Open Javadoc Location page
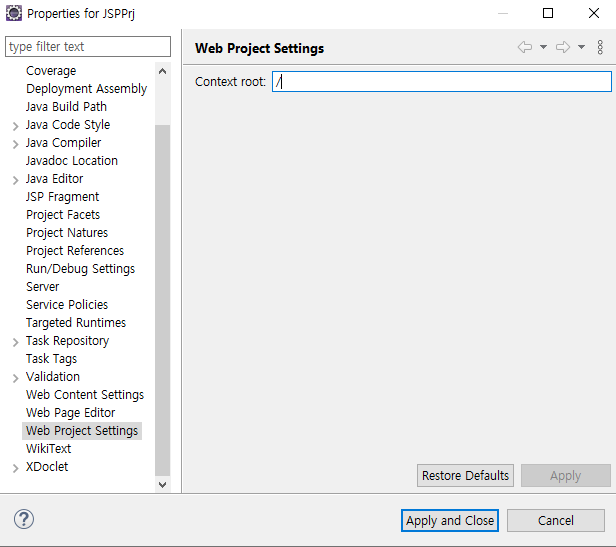 (x=72, y=161)
